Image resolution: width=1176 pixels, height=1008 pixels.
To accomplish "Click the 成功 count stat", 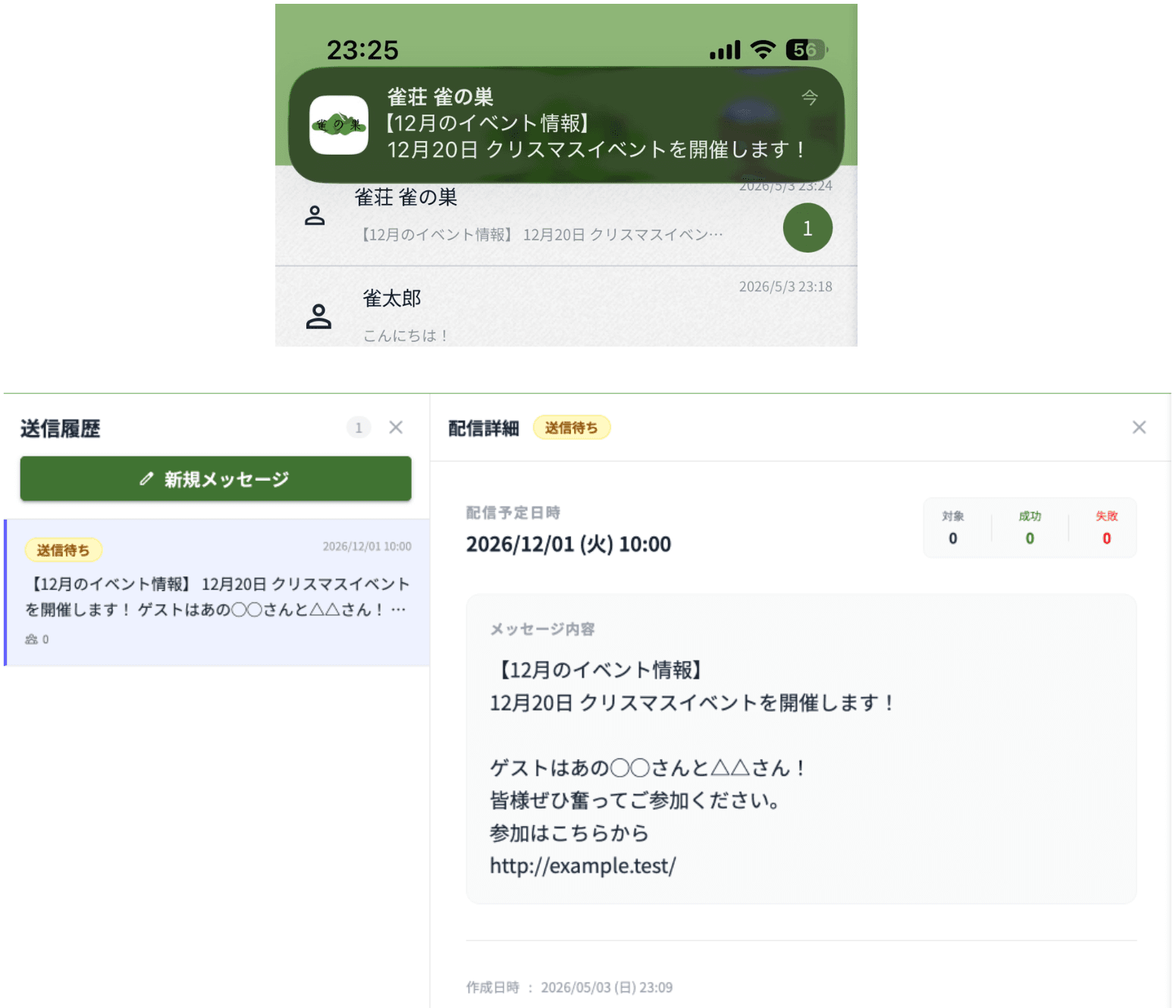I will tap(1030, 528).
